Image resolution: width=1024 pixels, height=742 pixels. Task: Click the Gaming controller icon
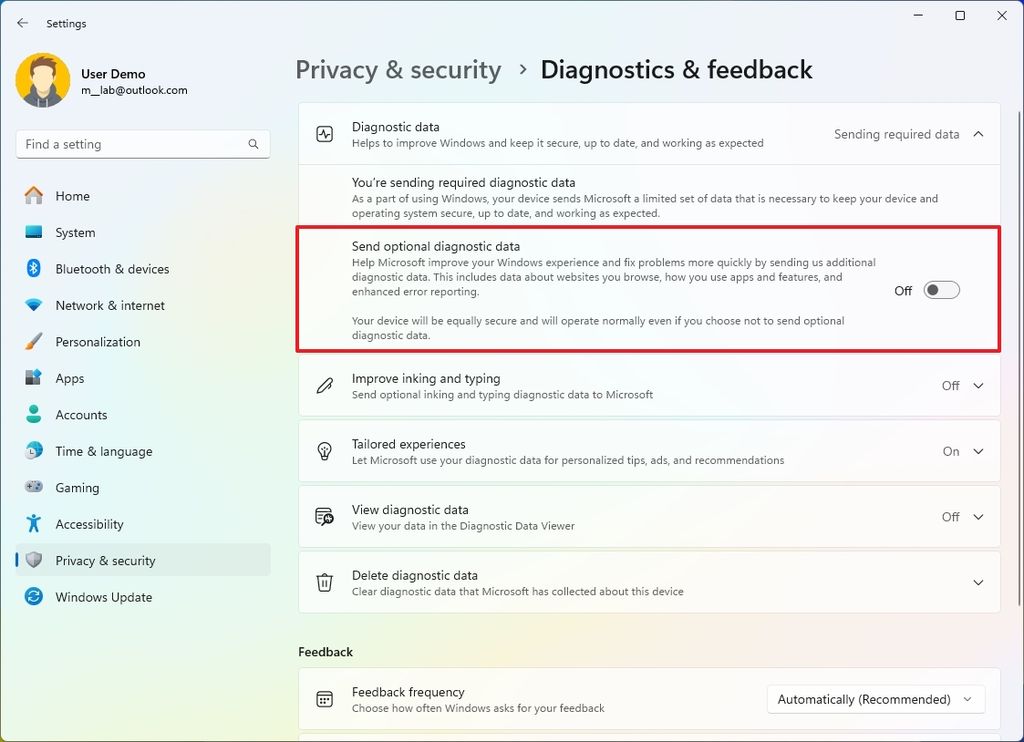coord(34,488)
